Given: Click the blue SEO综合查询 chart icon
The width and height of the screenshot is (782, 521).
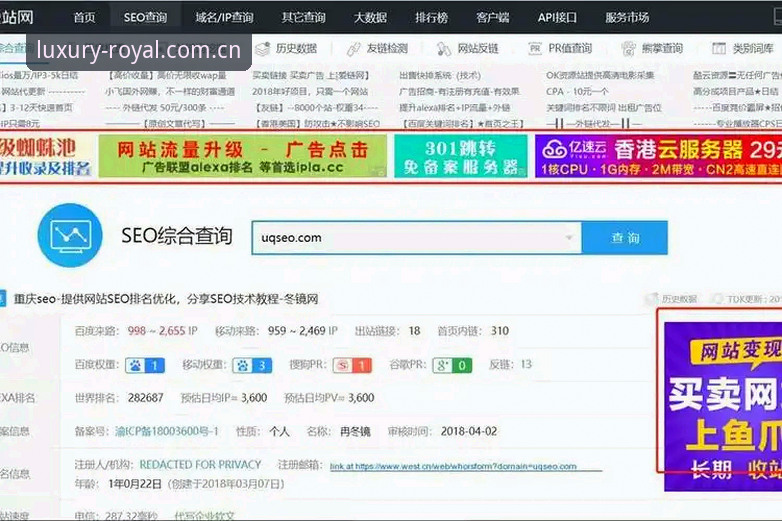Looking at the screenshot, I should click(70, 235).
